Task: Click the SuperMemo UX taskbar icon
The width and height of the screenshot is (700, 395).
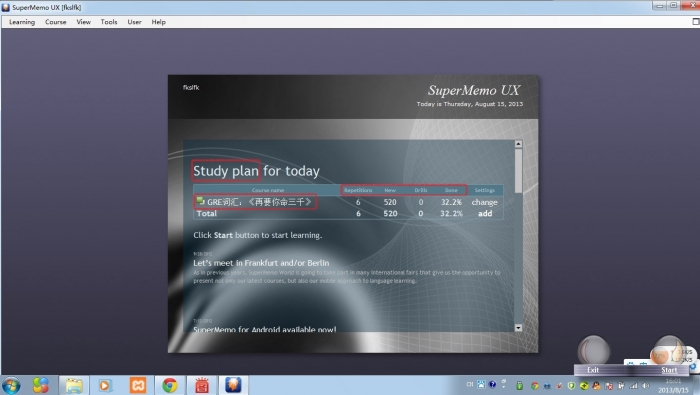Action: tap(233, 385)
